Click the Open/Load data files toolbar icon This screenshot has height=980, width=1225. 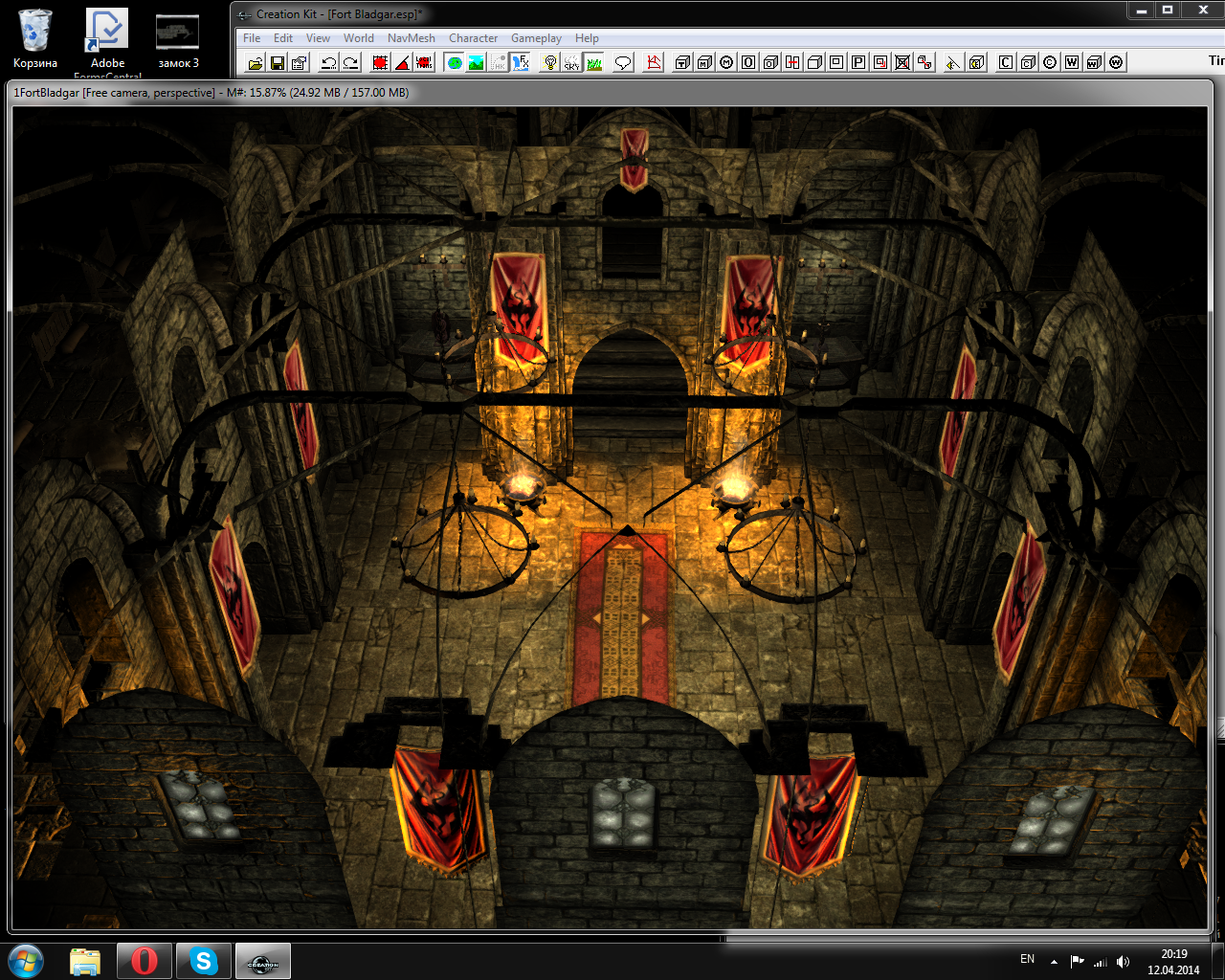[256, 62]
